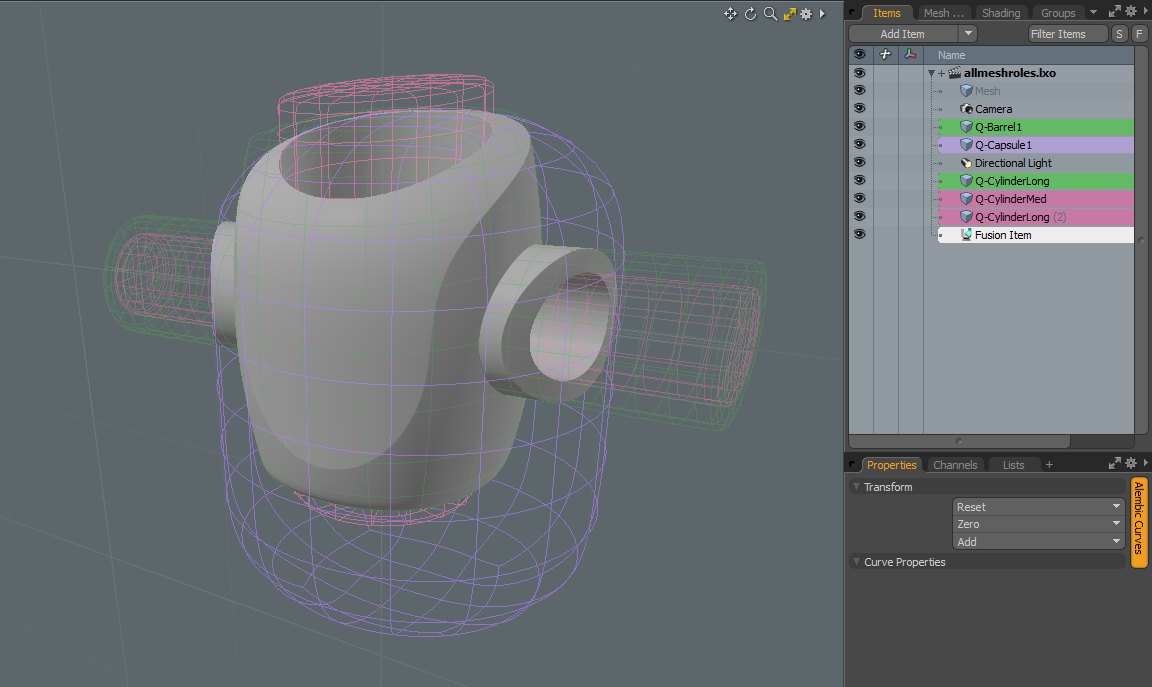1152x687 pixels.
Task: Click the viewport pan (move arrows) icon
Action: pos(730,14)
